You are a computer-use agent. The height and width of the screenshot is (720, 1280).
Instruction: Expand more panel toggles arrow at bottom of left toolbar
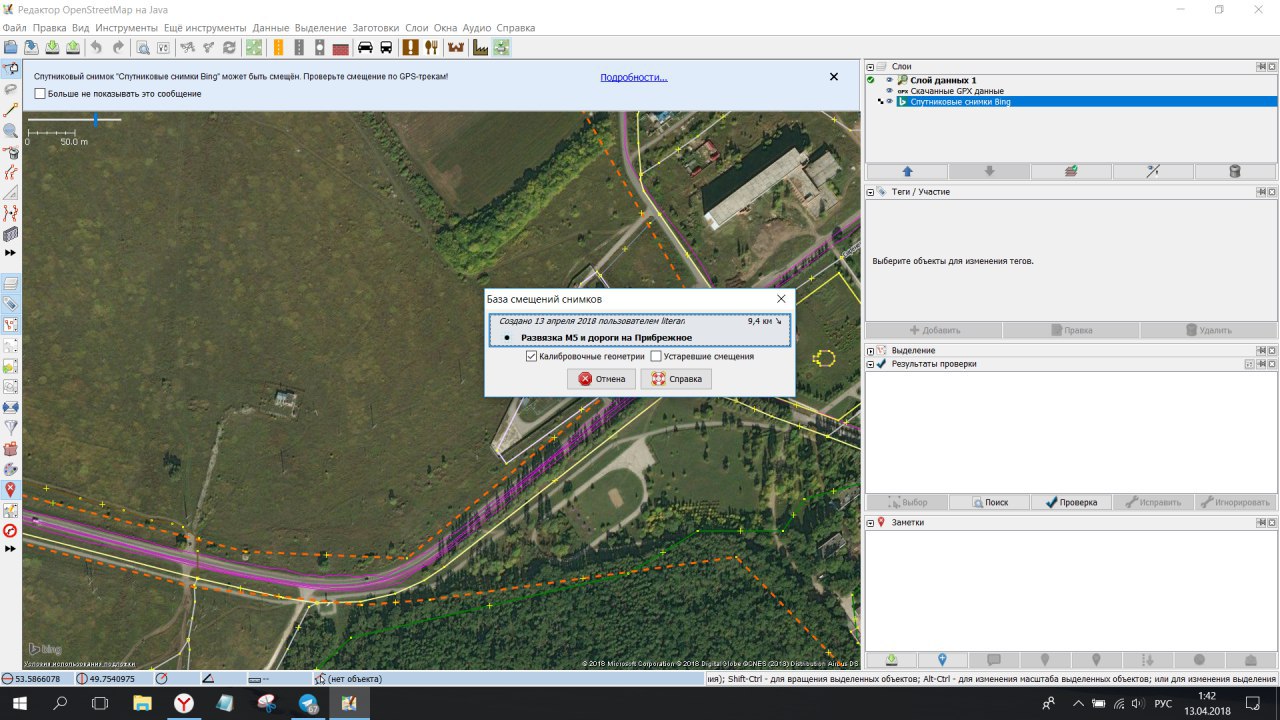point(11,549)
